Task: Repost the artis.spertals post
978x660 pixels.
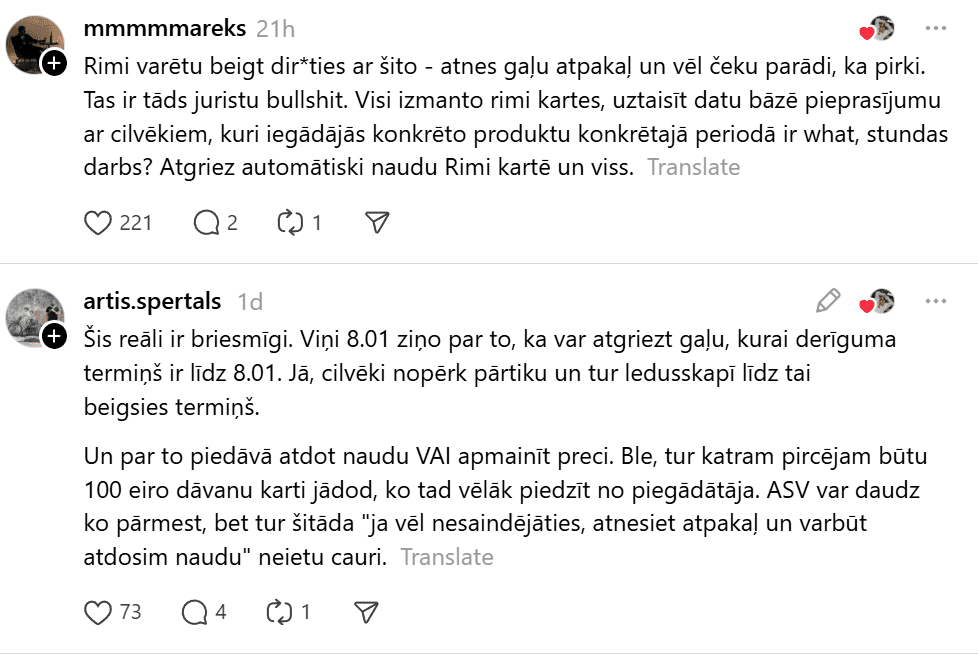Action: tap(280, 611)
